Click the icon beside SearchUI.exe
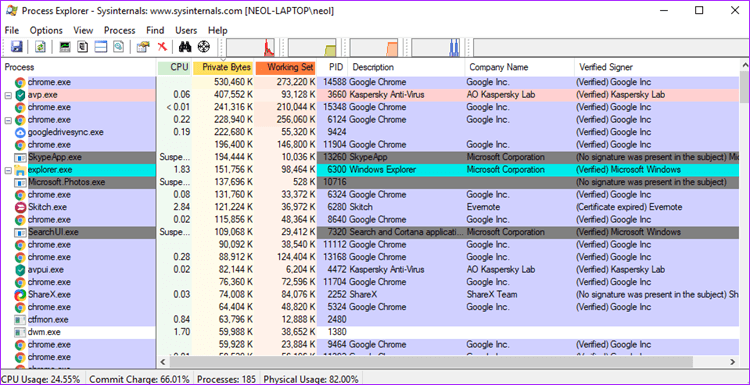 (x=20, y=232)
